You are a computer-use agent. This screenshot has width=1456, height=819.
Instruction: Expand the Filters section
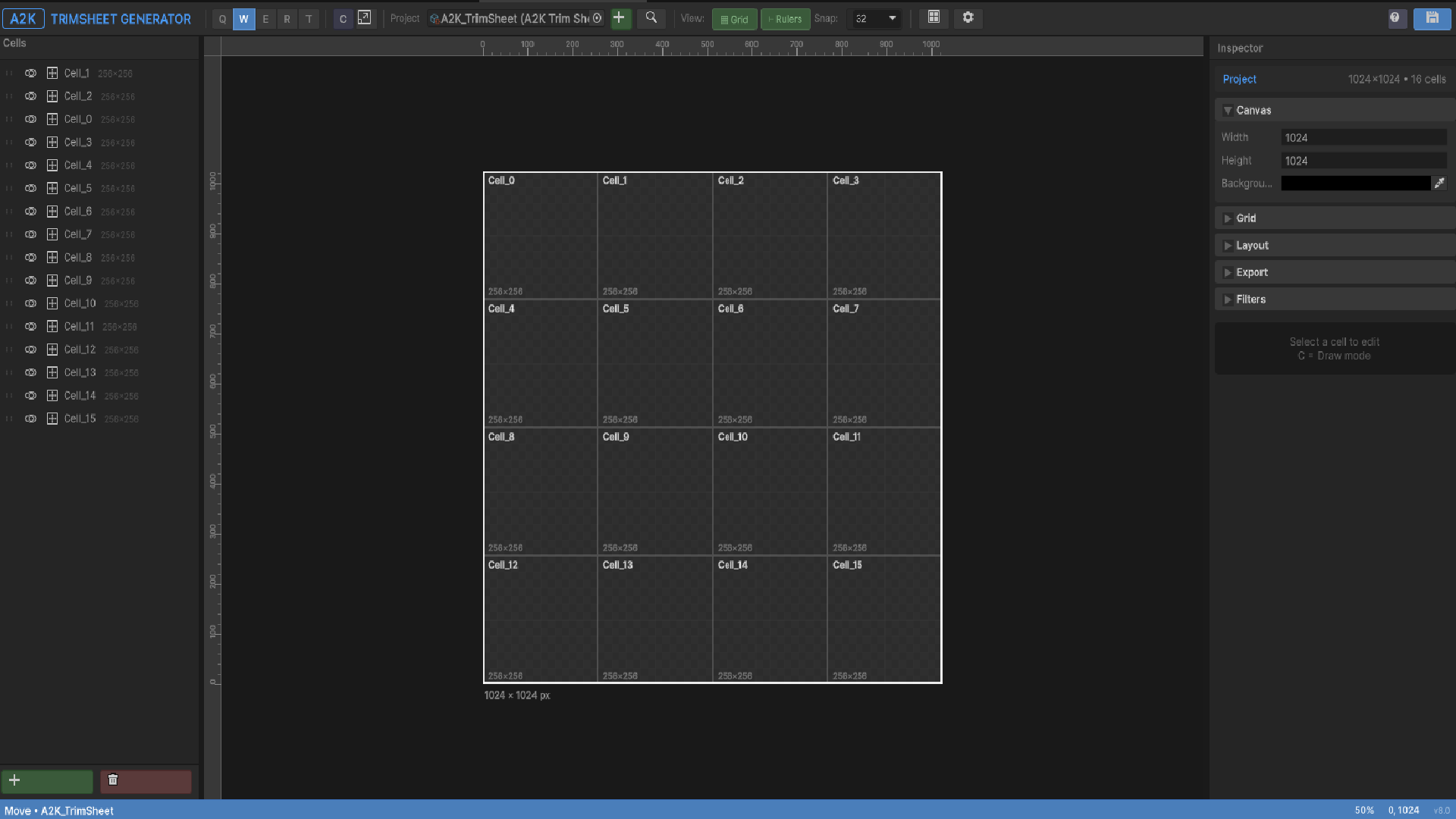pyautogui.click(x=1250, y=300)
